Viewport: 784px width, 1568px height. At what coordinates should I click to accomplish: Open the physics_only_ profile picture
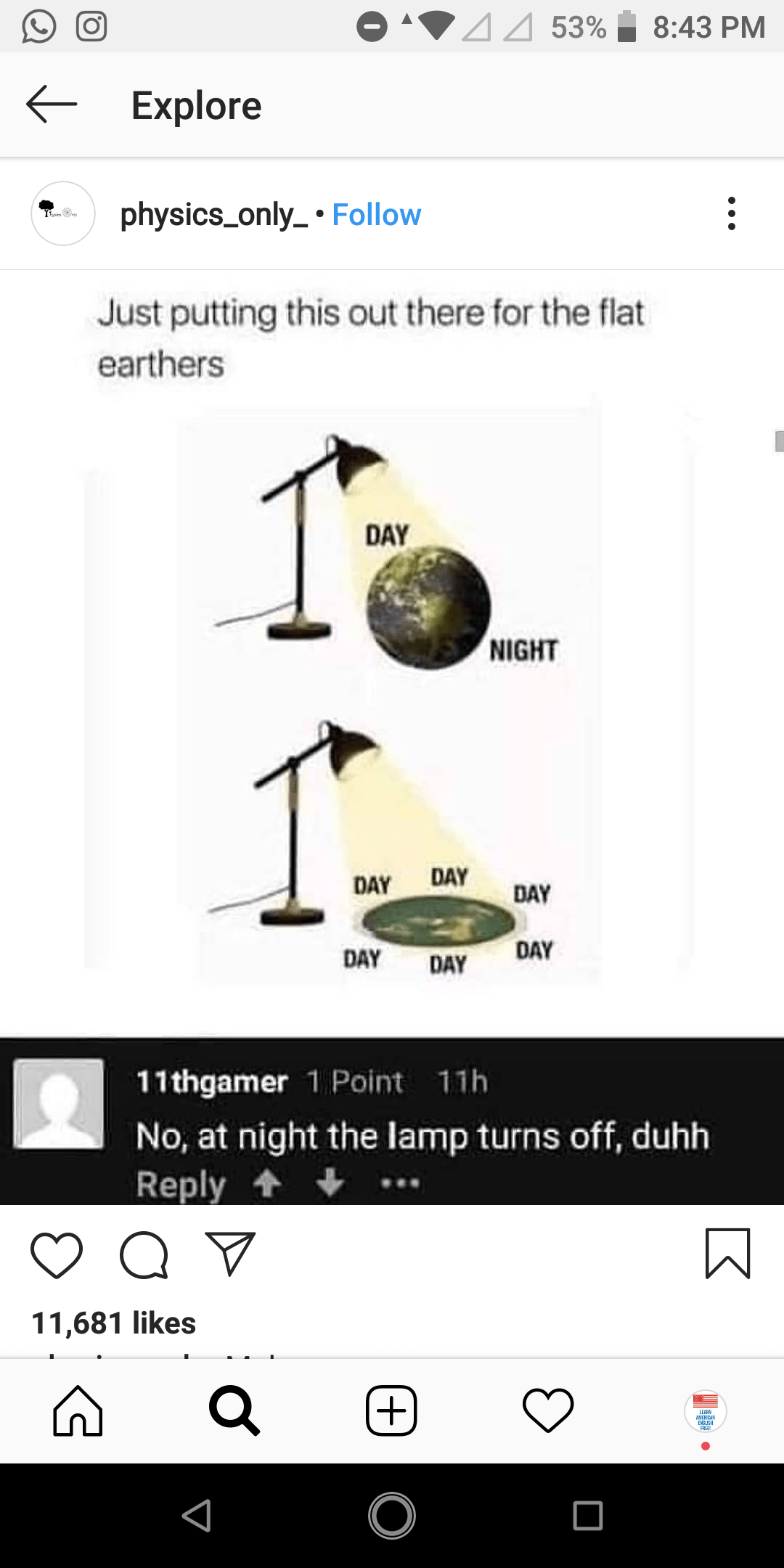63,213
